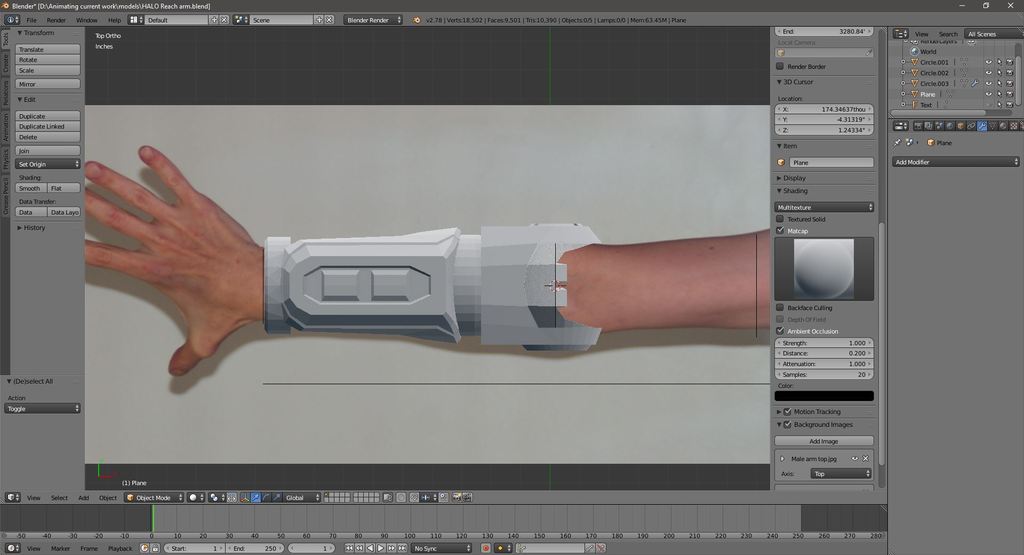This screenshot has width=1024, height=555.
Task: Open the Blender Render engine dropdown
Action: tap(373, 20)
